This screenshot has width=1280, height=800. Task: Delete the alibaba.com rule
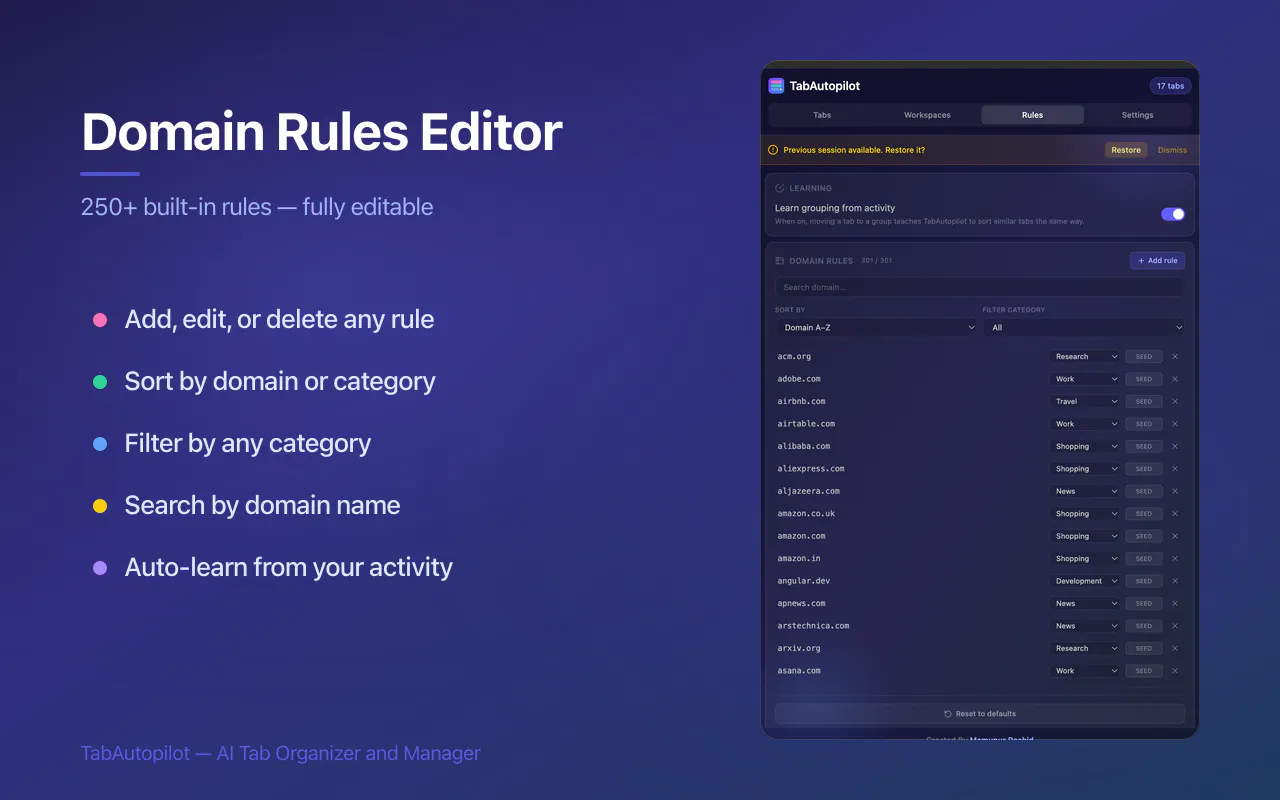tap(1175, 447)
